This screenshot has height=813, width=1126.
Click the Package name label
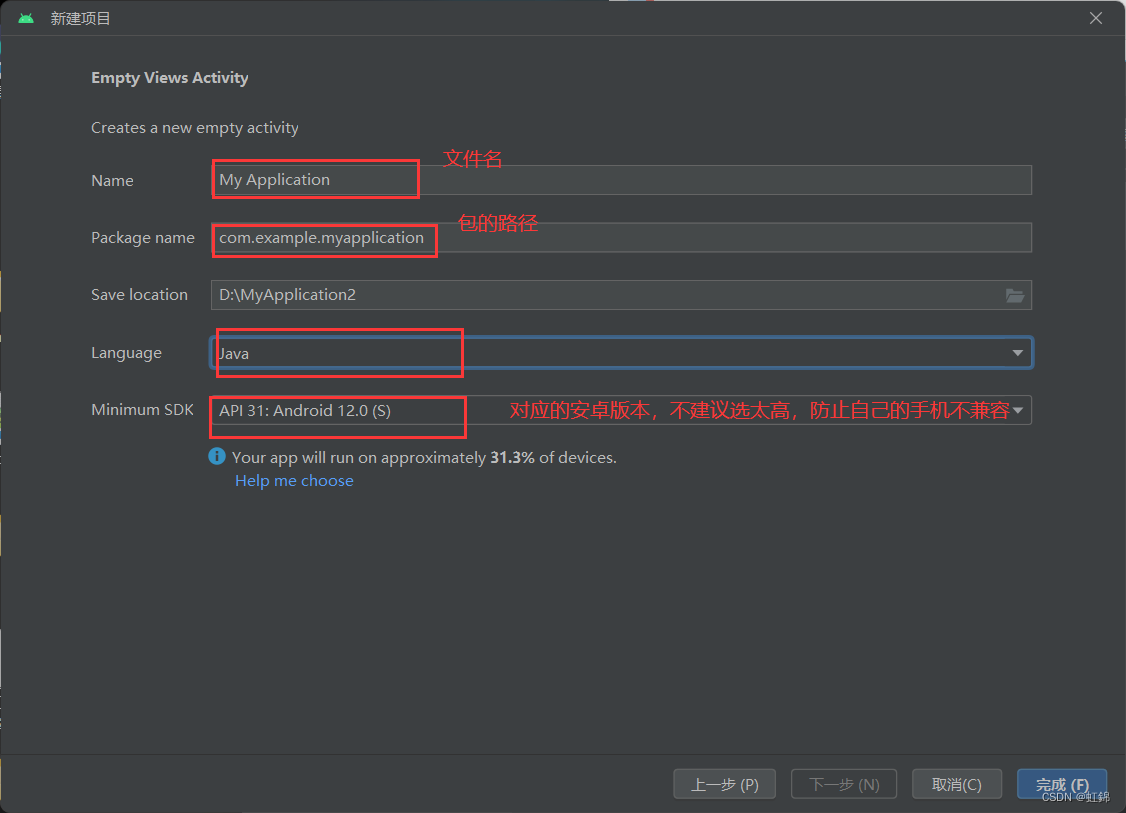pyautogui.click(x=143, y=238)
